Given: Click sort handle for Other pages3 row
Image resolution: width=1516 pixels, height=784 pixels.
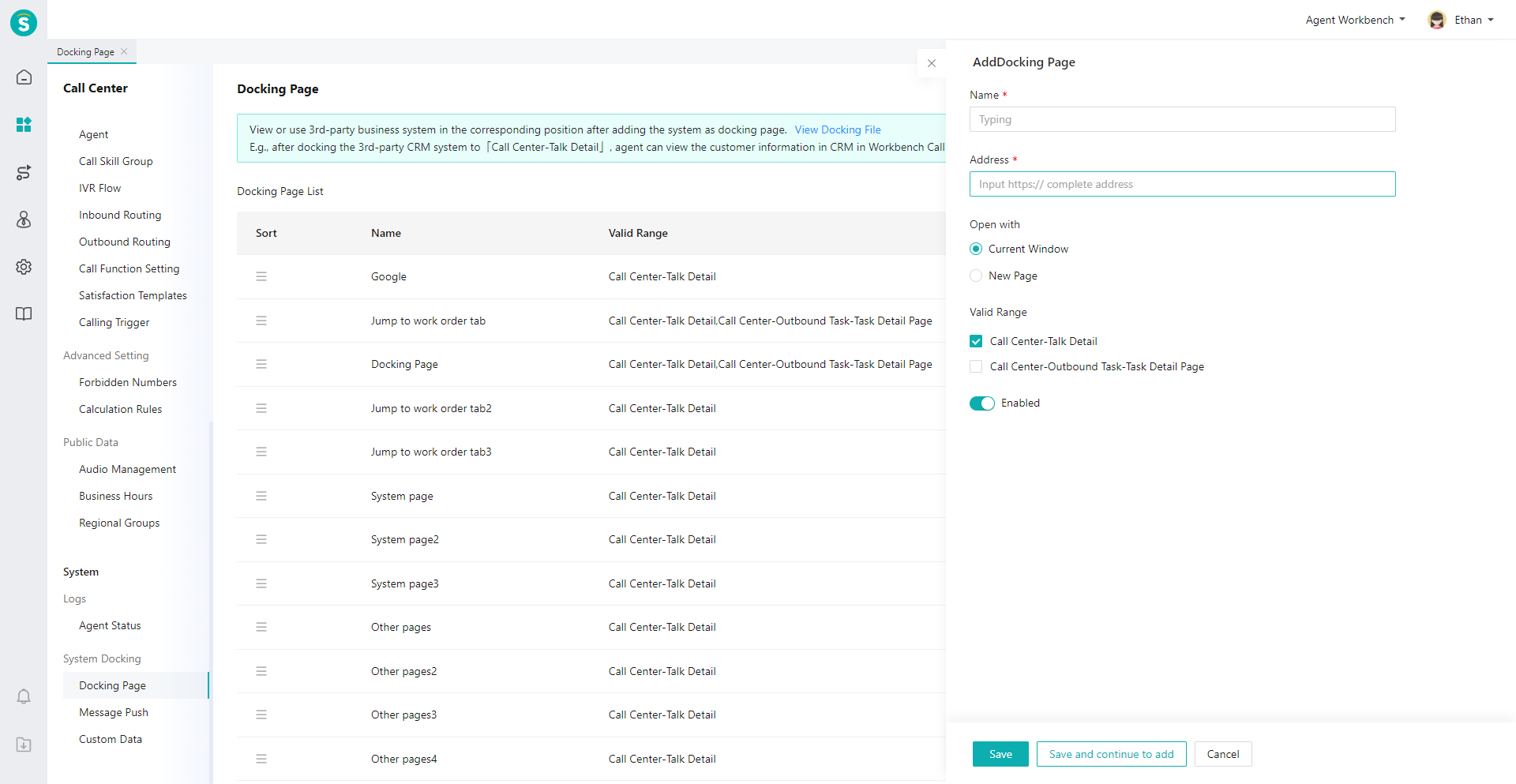Looking at the screenshot, I should coord(261,715).
